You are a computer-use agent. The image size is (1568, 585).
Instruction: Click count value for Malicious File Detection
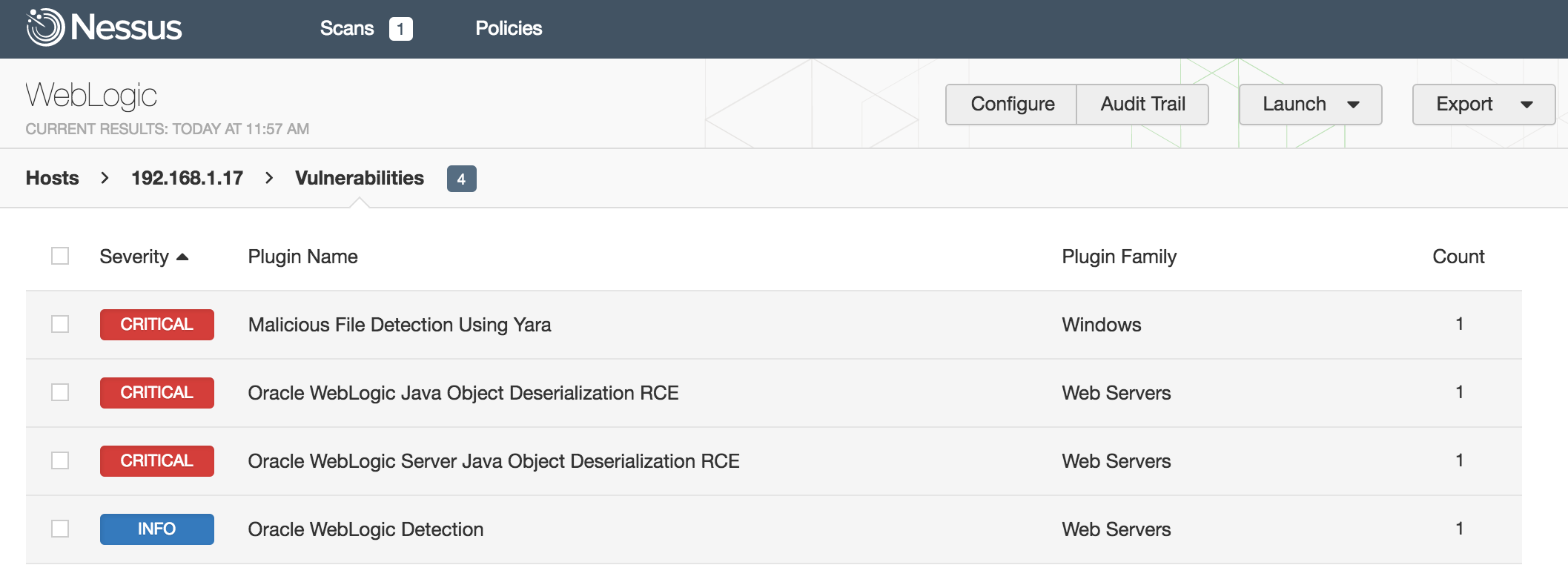pos(1459,324)
